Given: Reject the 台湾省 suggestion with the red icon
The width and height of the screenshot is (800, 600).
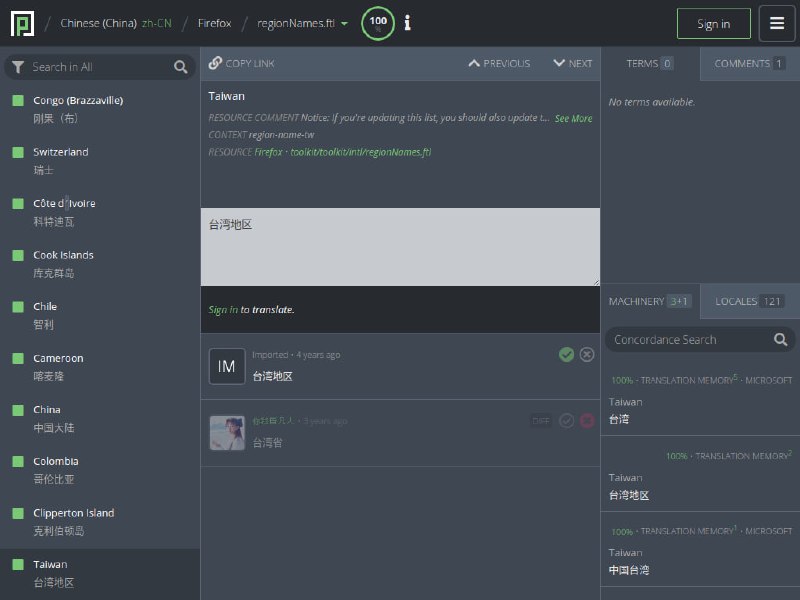Looking at the screenshot, I should (x=587, y=420).
